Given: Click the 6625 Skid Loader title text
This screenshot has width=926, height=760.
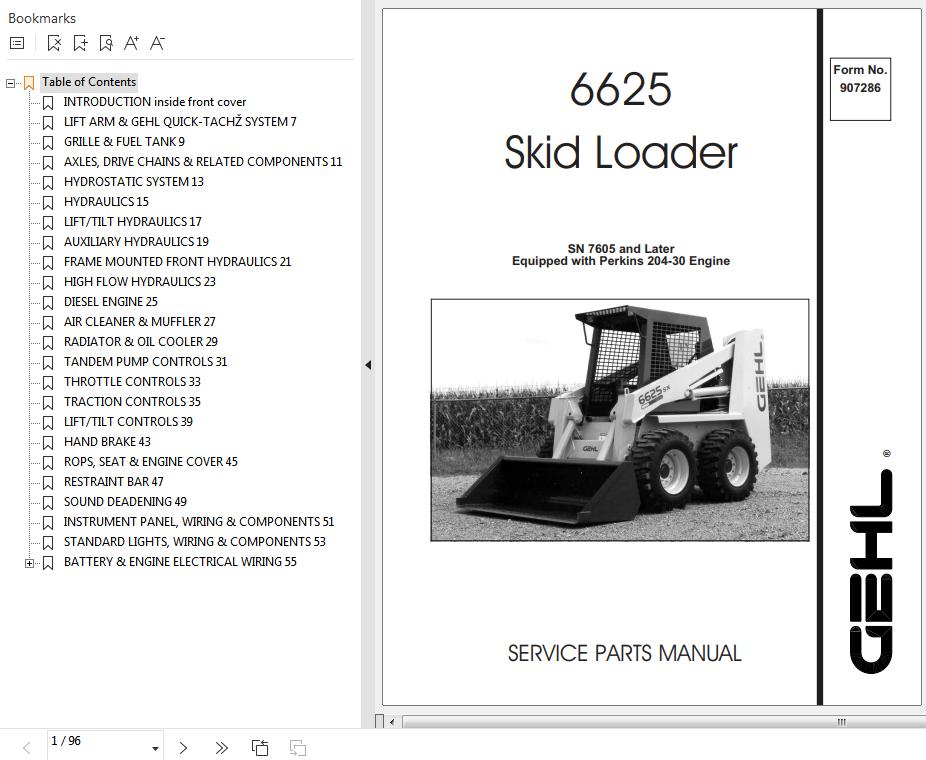Looking at the screenshot, I should [621, 120].
